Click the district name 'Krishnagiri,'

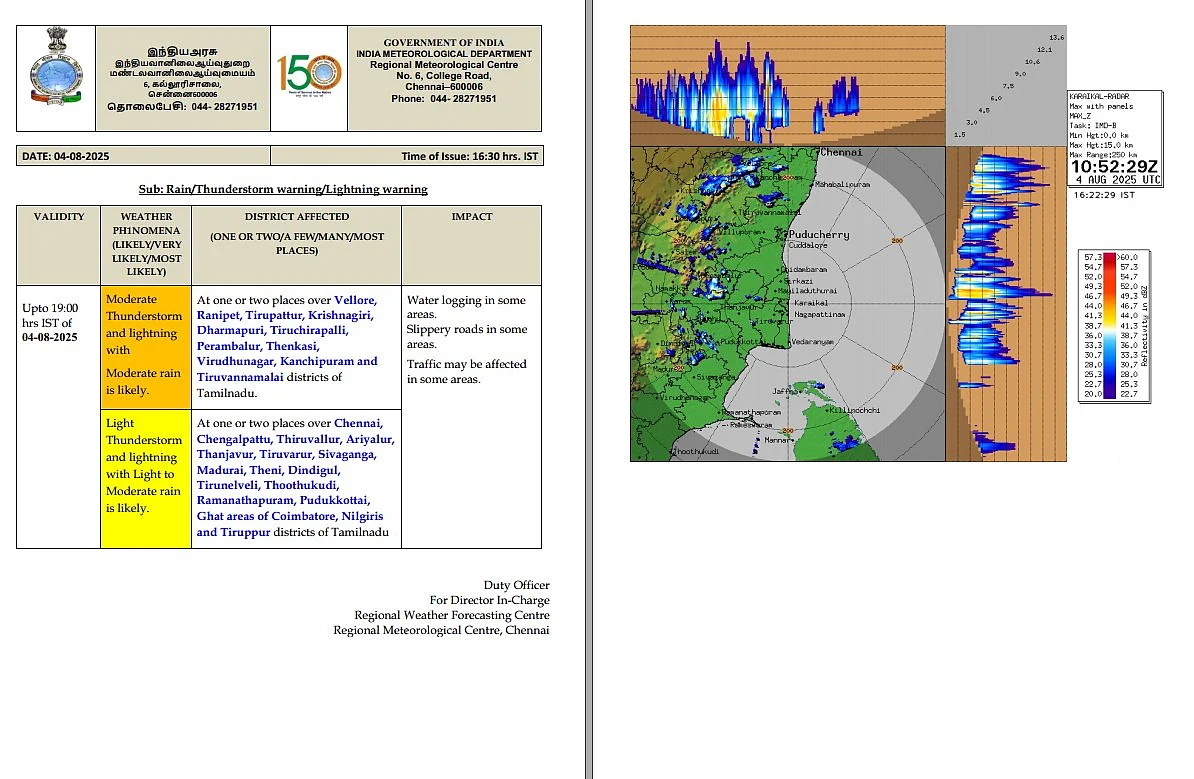click(x=340, y=315)
